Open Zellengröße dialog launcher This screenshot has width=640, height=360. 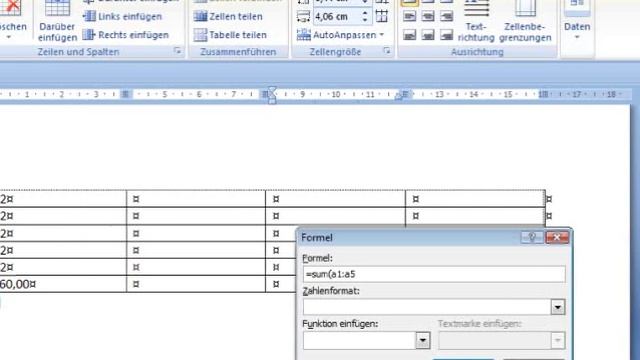pos(386,51)
